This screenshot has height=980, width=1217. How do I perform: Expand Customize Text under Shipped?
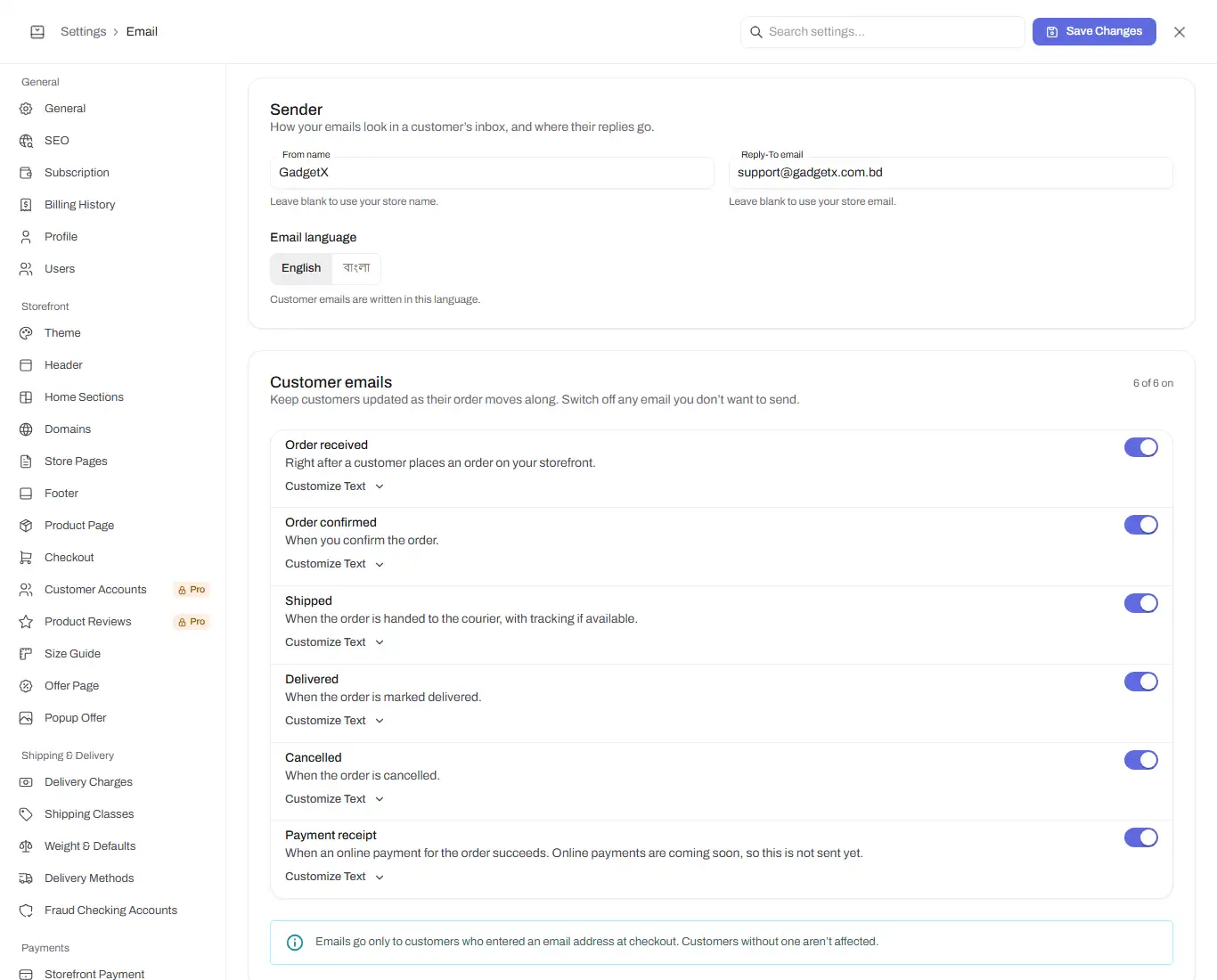coord(335,642)
